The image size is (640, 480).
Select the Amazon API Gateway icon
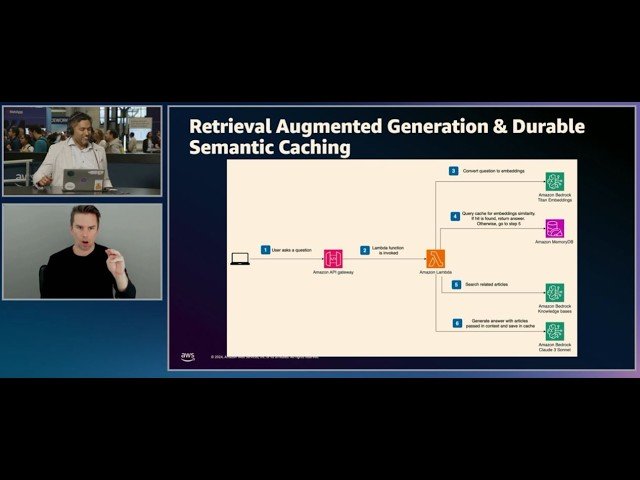333,259
